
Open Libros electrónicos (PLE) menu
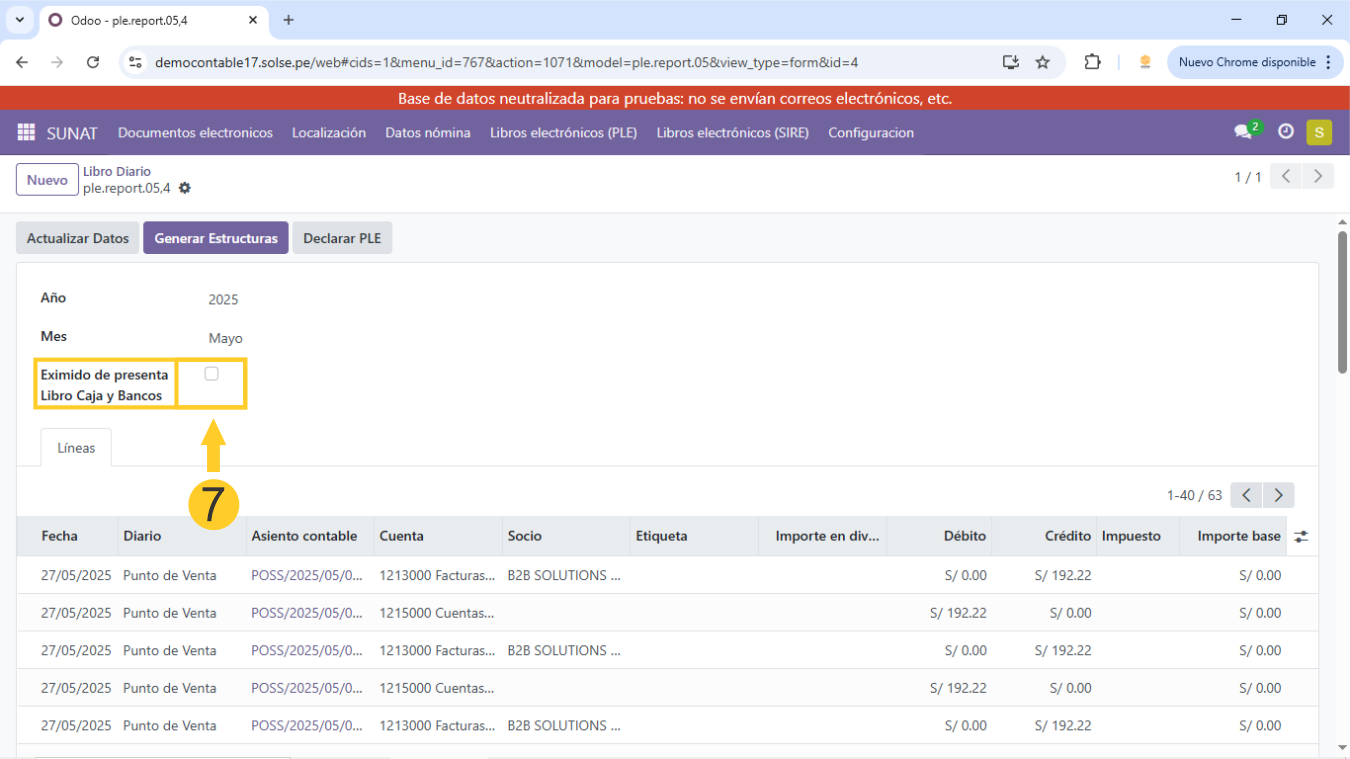pyautogui.click(x=563, y=133)
